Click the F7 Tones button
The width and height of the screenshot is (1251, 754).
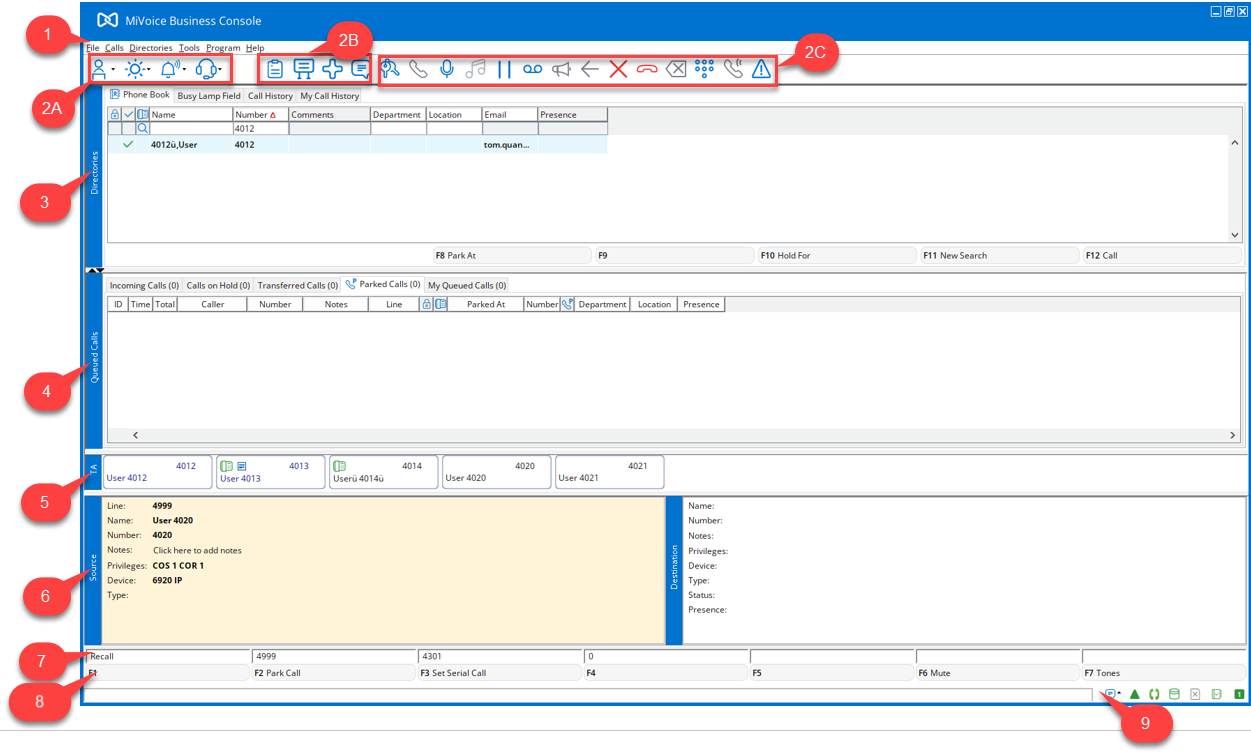1164,673
